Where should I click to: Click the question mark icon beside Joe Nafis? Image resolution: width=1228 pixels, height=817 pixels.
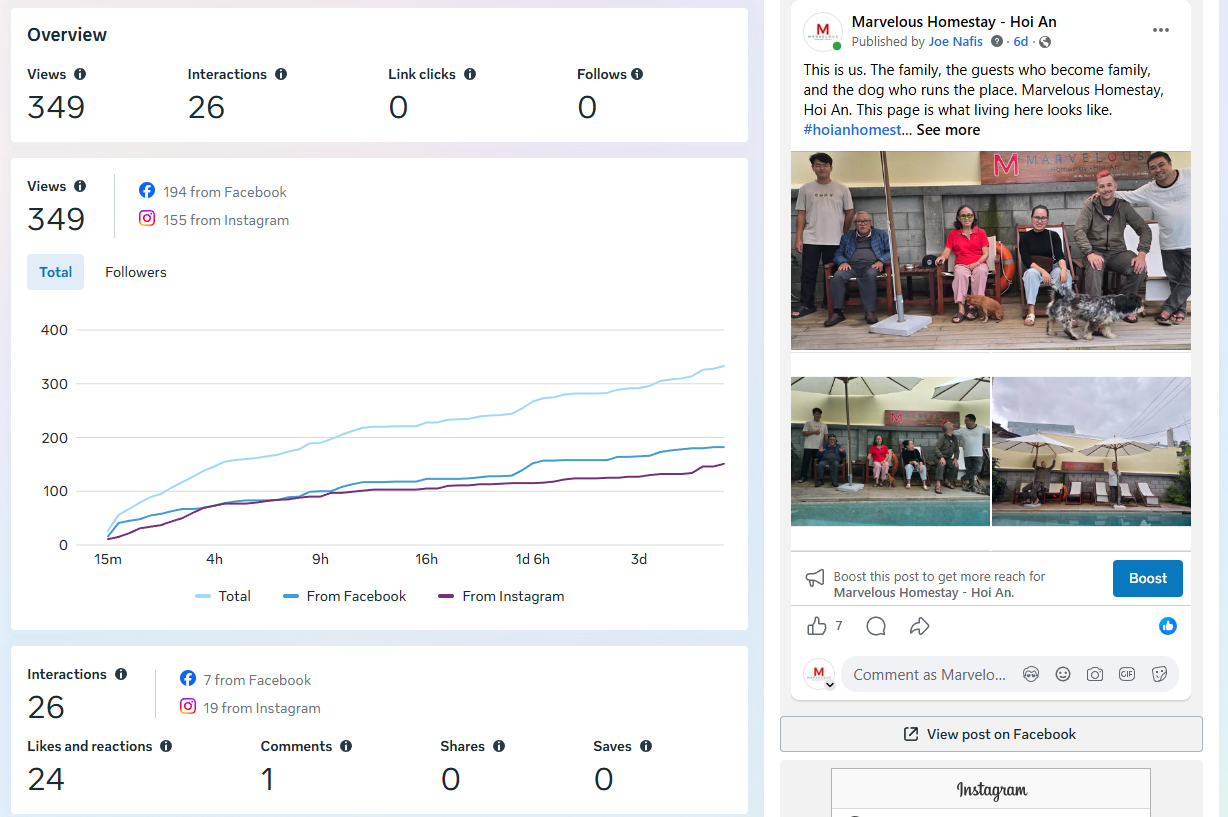pyautogui.click(x=996, y=42)
